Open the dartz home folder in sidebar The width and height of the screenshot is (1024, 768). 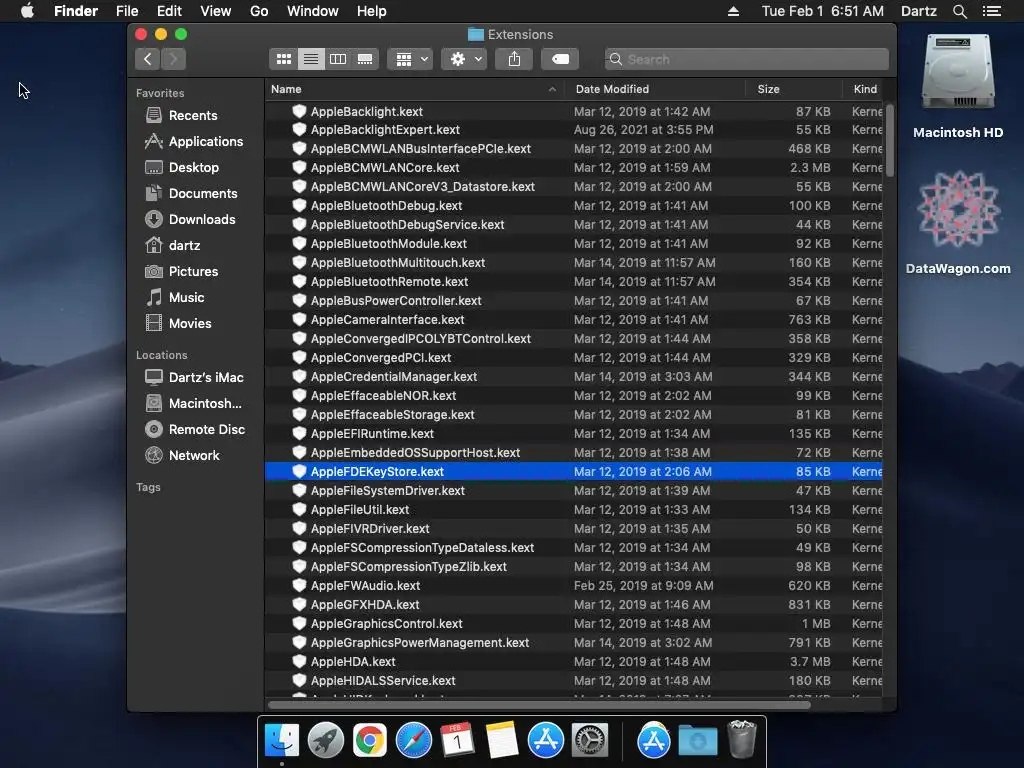point(184,246)
